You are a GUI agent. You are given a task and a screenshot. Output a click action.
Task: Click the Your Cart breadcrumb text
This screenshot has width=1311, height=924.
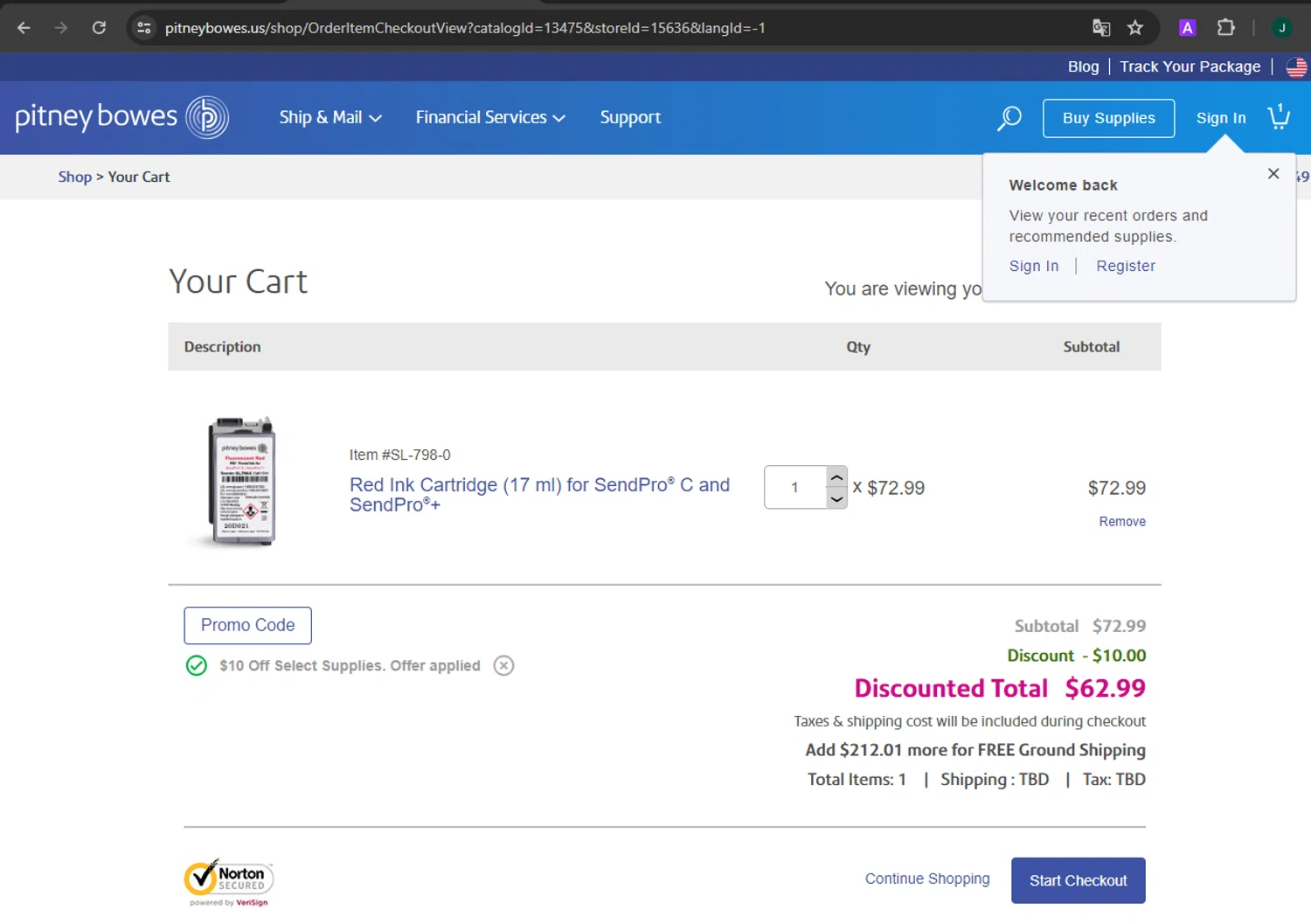click(139, 177)
